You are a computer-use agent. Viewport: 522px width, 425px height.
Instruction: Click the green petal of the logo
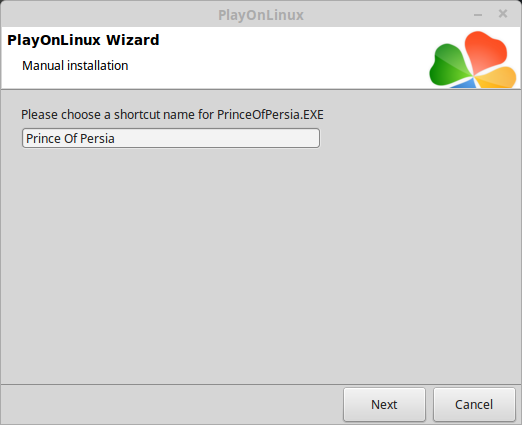coord(448,65)
